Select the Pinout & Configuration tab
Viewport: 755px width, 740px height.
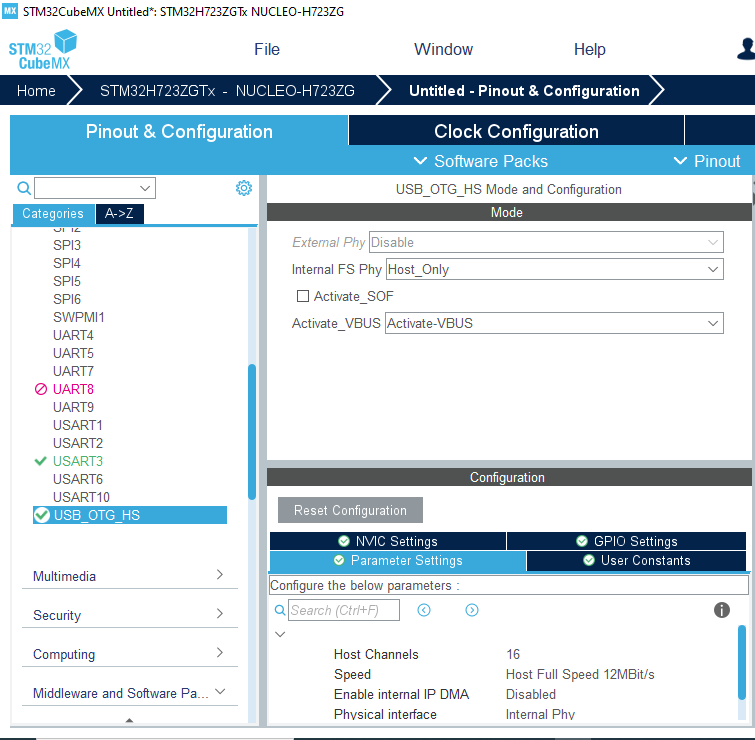point(179,131)
